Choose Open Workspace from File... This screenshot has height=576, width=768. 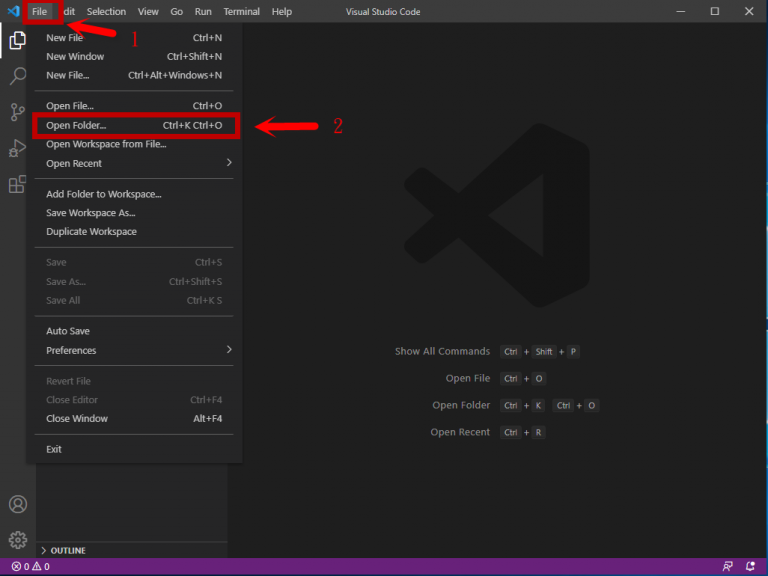134,144
